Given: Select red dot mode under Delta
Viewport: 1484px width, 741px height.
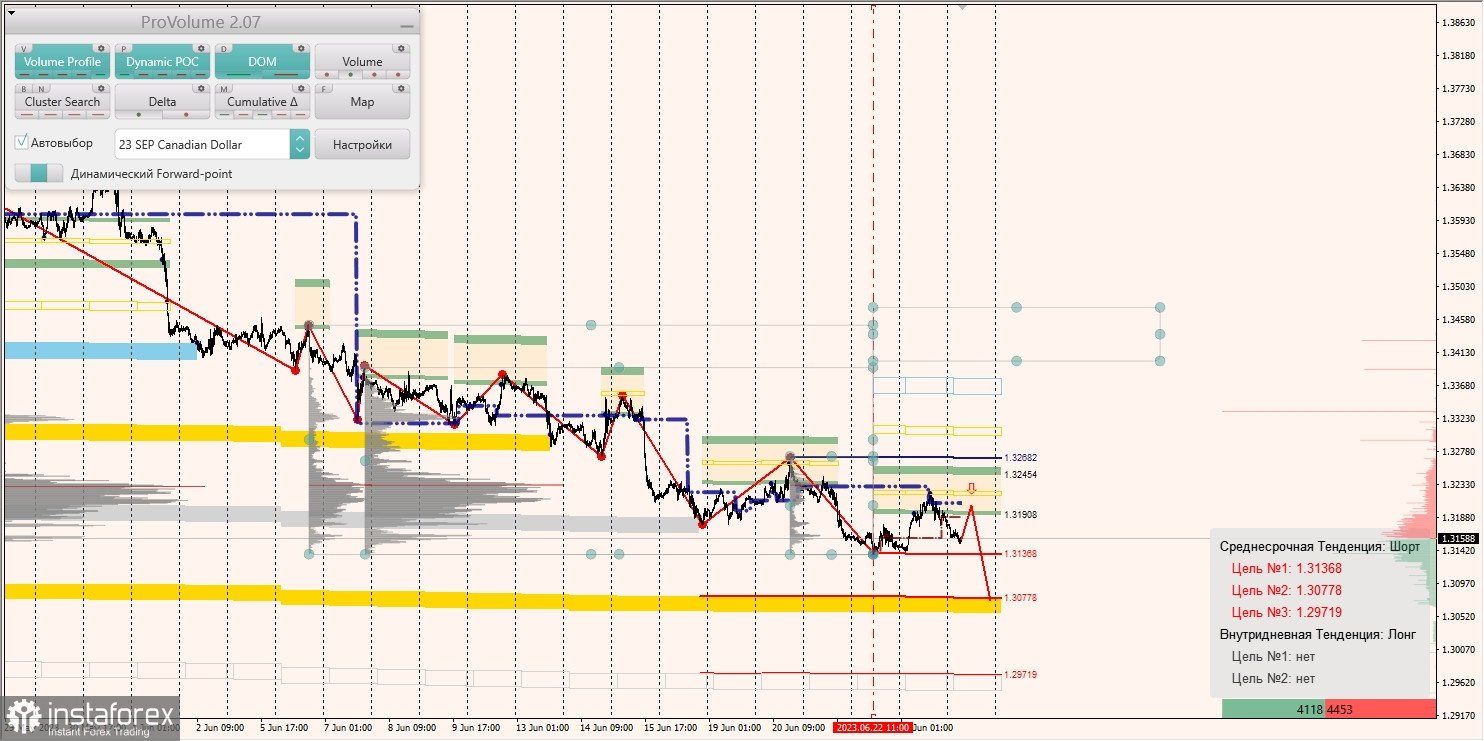Looking at the screenshot, I should (187, 114).
